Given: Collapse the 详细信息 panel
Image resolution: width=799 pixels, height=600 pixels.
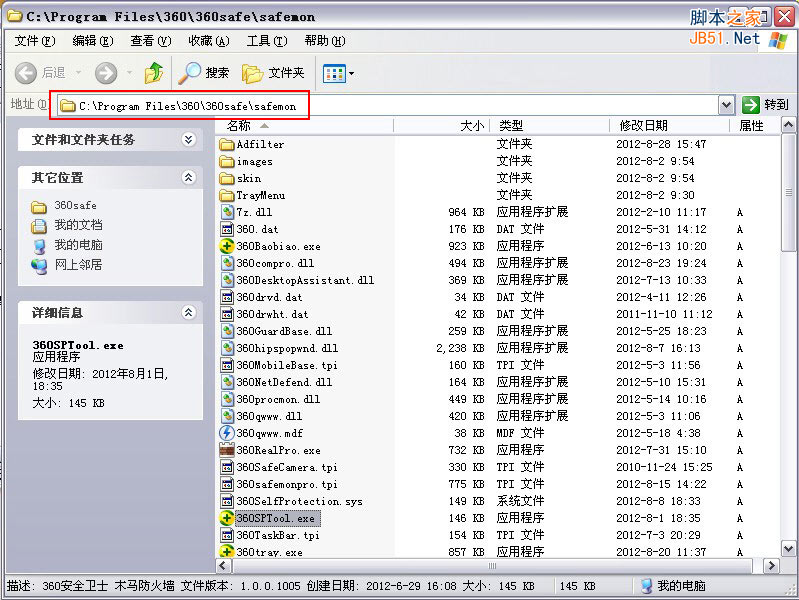Looking at the screenshot, I should pos(189,312).
